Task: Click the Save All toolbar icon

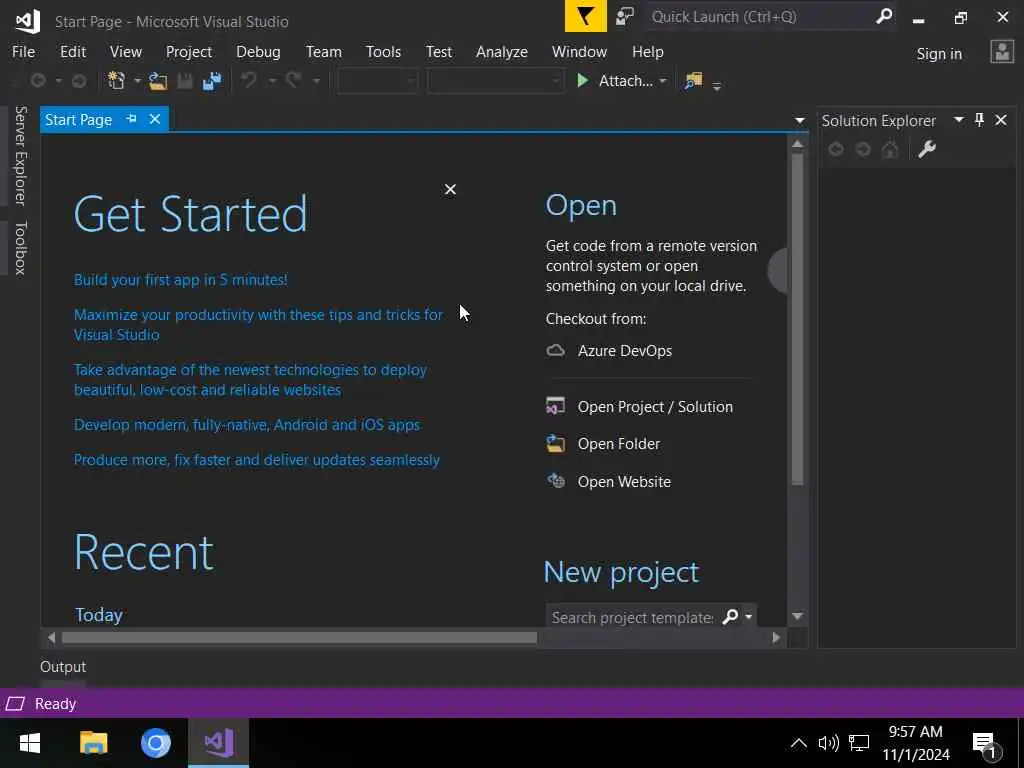Action: tap(212, 81)
